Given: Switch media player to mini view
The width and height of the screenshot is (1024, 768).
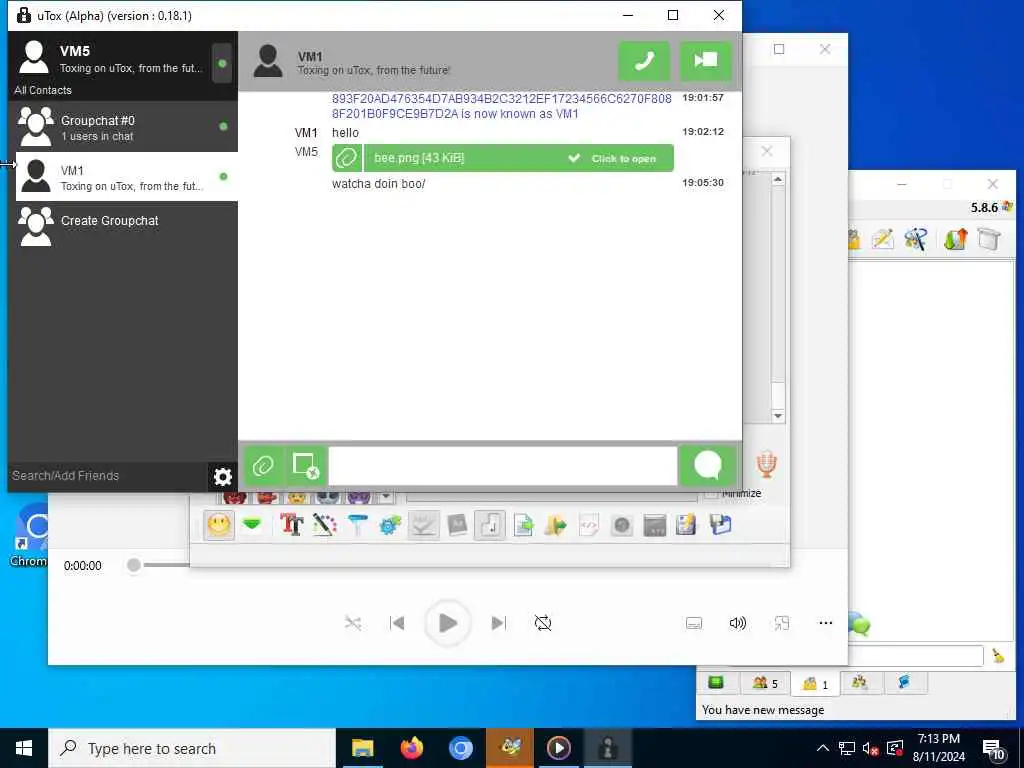Looking at the screenshot, I should click(782, 623).
